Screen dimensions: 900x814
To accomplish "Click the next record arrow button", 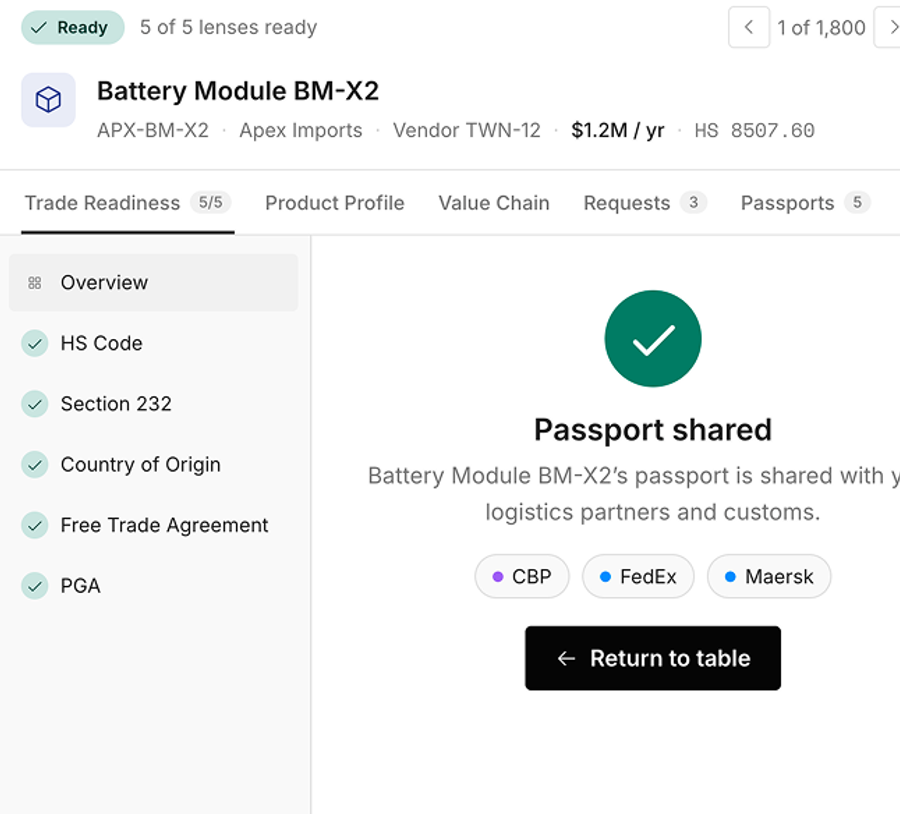I will (887, 27).
